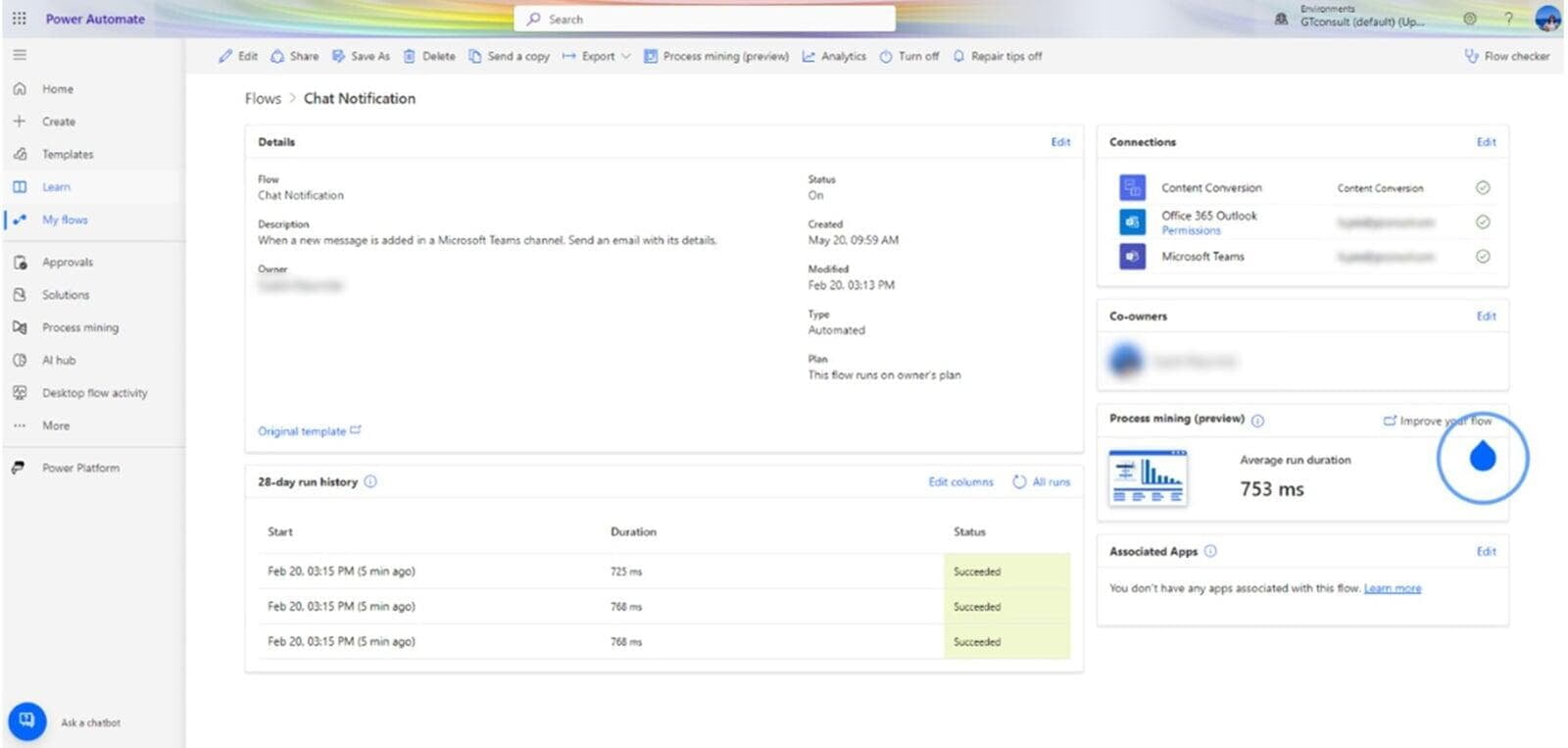The width and height of the screenshot is (1568, 748).
Task: Click the Office 365 Outlook connector icon
Action: [1132, 222]
